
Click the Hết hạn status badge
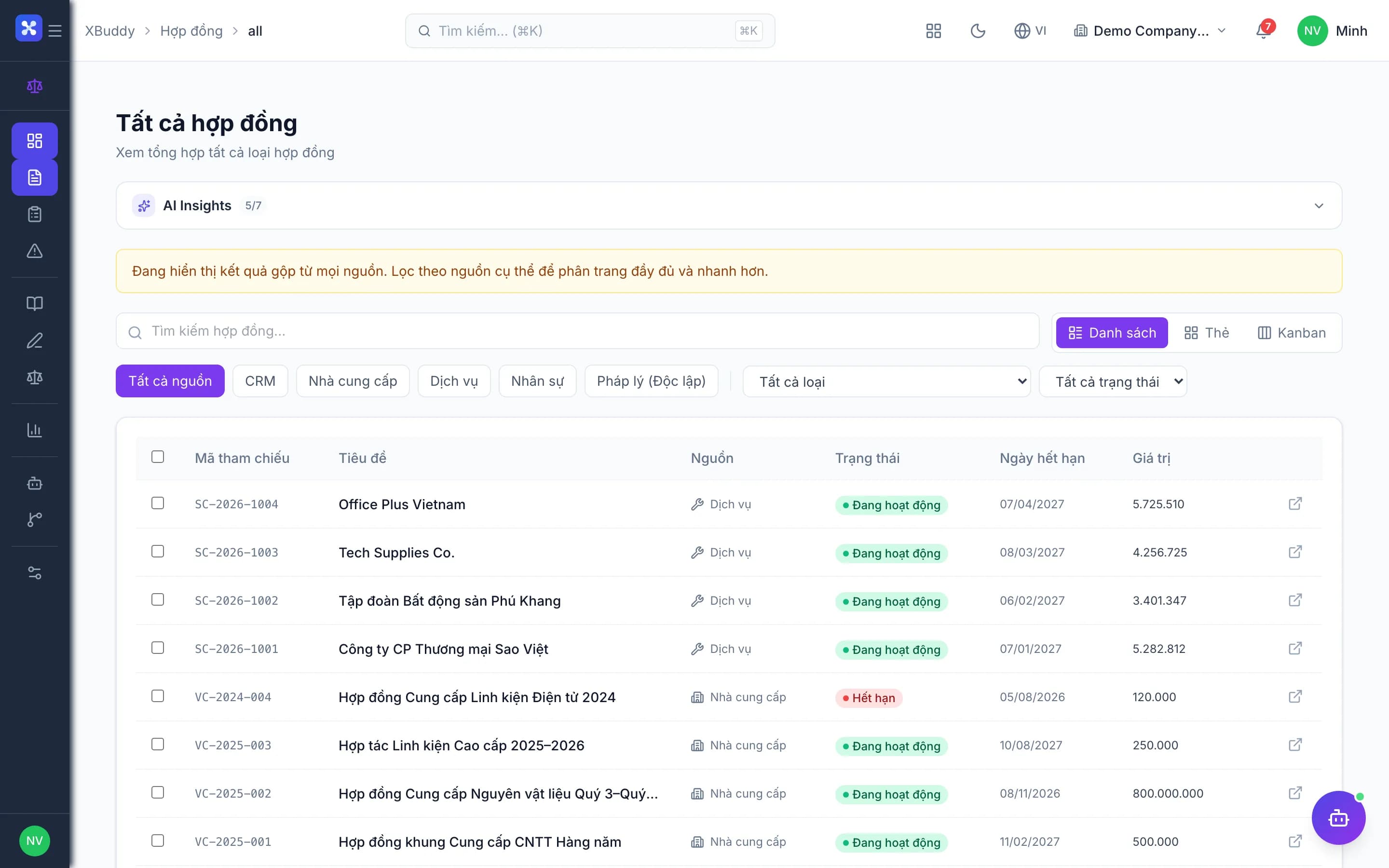click(x=869, y=697)
